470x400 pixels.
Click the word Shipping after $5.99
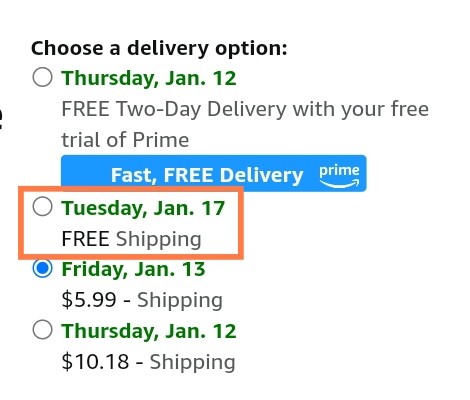pos(180,300)
